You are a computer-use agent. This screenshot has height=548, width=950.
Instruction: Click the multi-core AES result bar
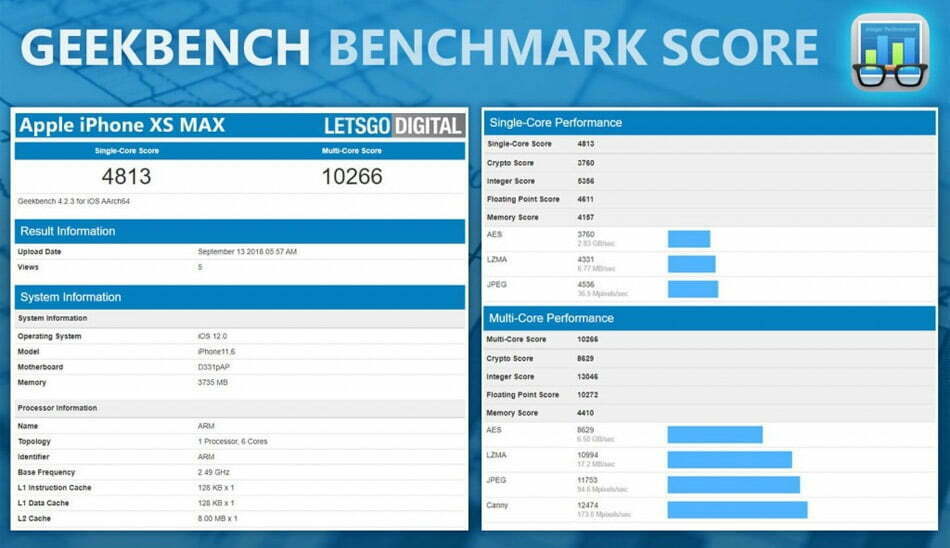(x=715, y=435)
